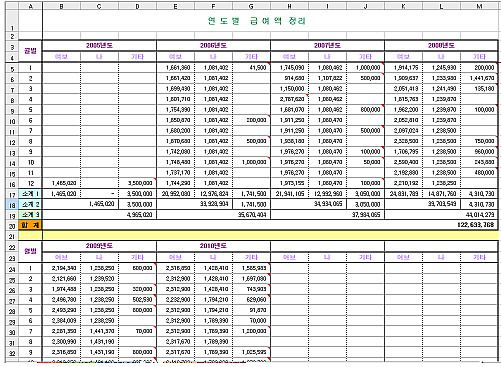The image size is (501, 367).
Task: Click the 2006년도 year heading
Action: [x=213, y=46]
